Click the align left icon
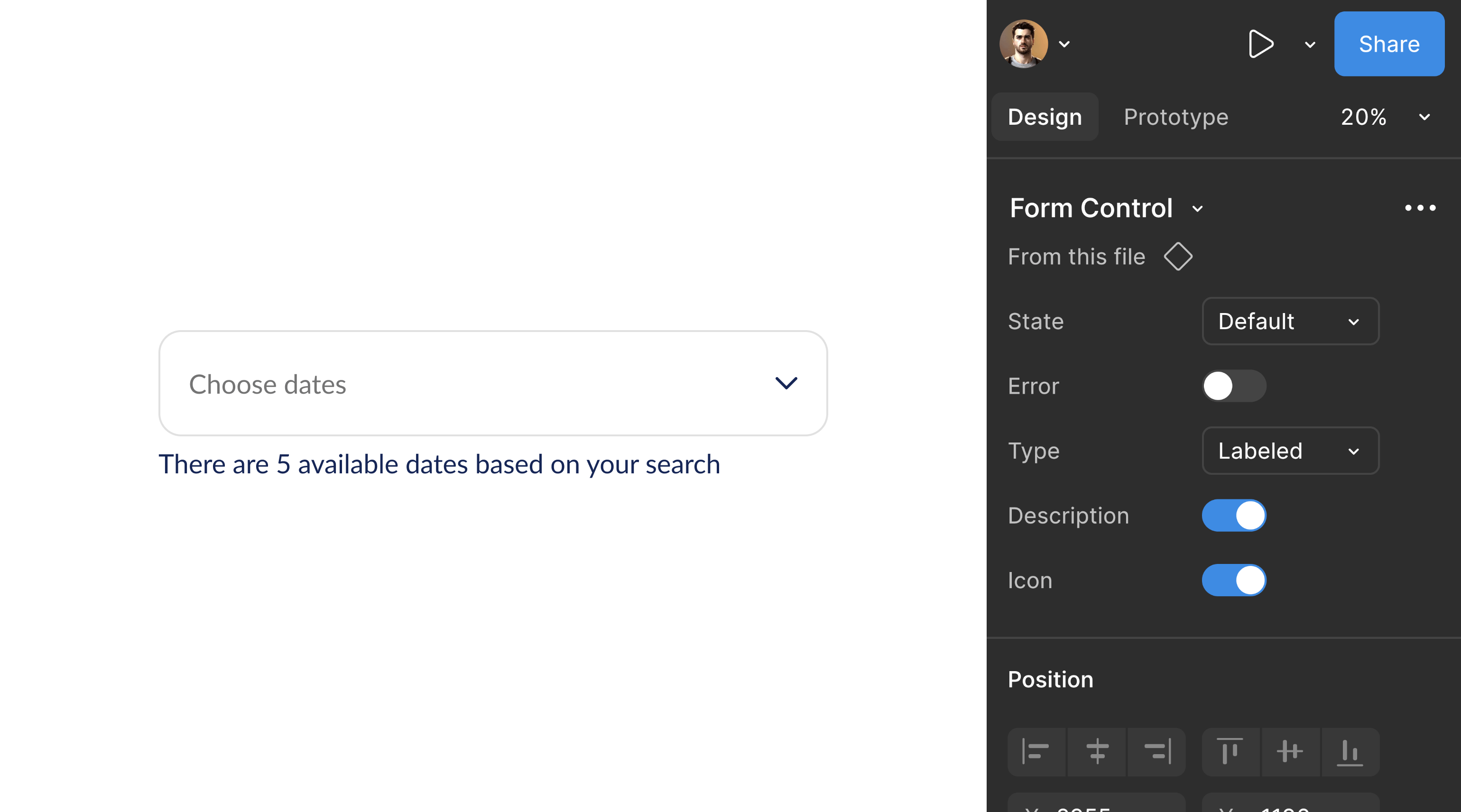 pos(1036,752)
